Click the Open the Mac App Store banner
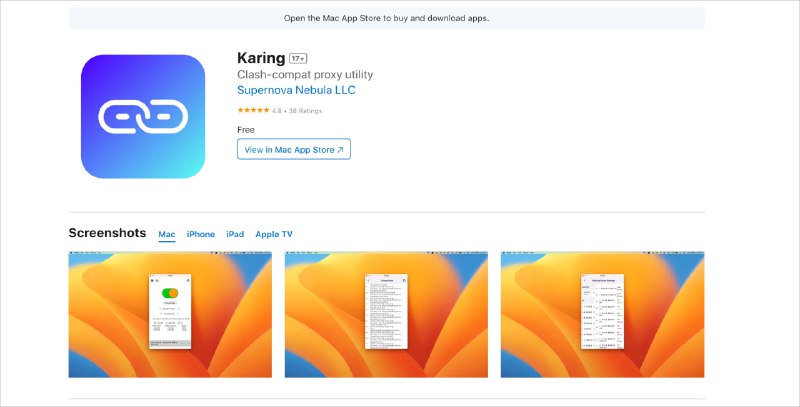The width and height of the screenshot is (800, 407). click(x=386, y=18)
